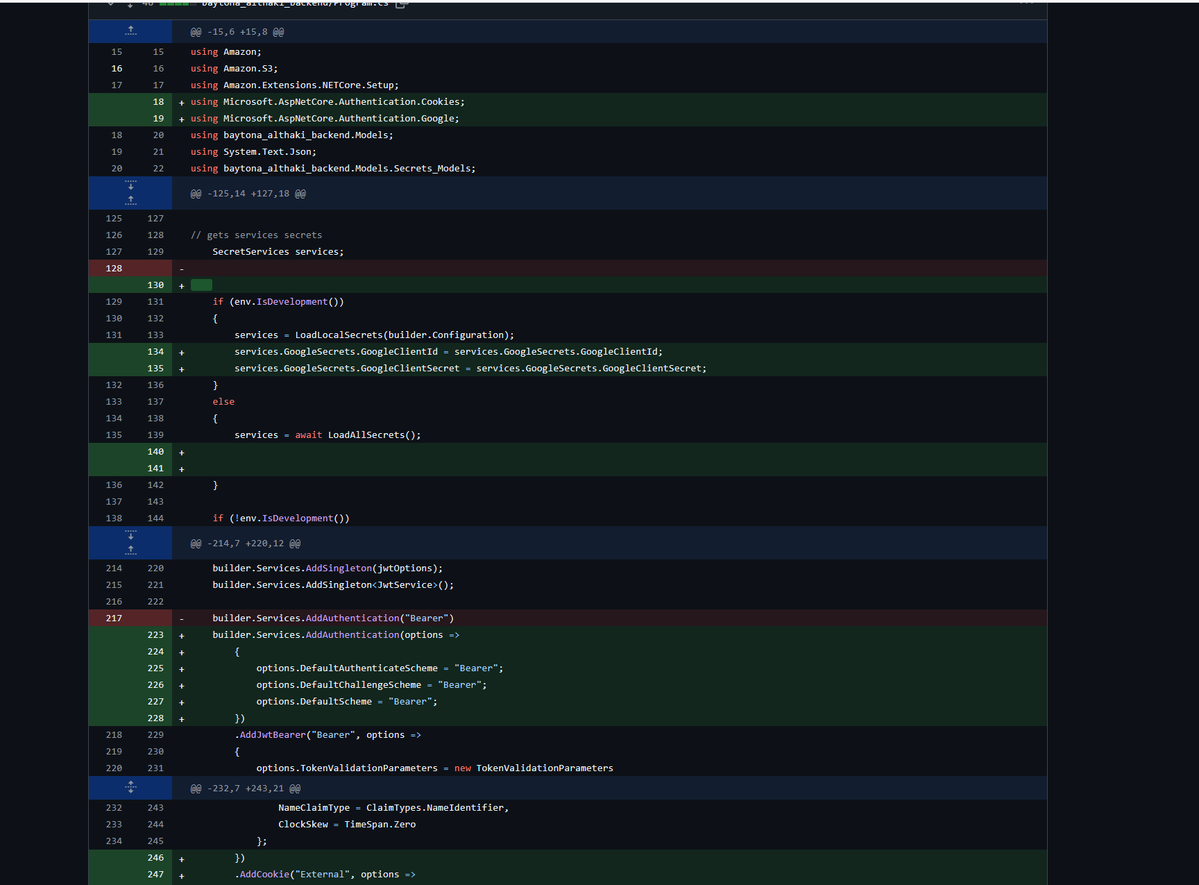
Task: Click line 'options.DefaultChallengeScheme = "Bearer";'
Action: 372,685
